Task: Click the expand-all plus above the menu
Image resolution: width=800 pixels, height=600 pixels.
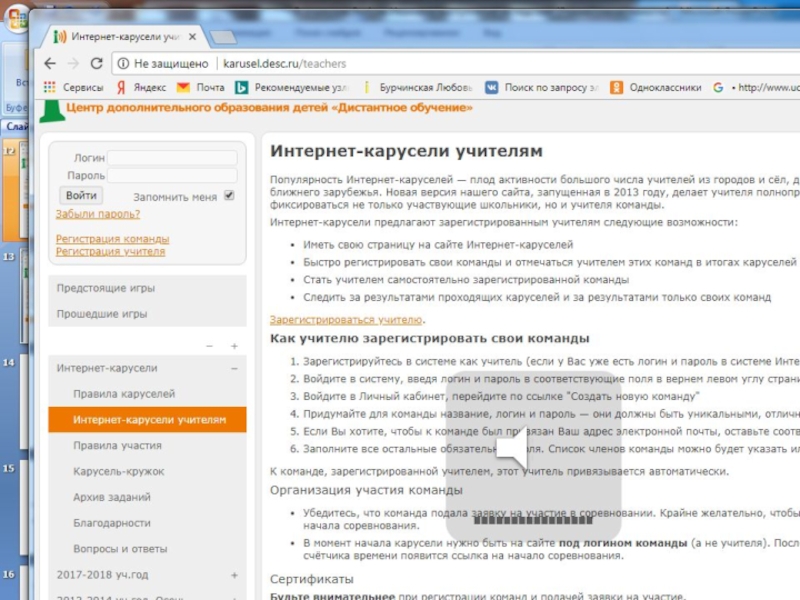Action: point(234,346)
